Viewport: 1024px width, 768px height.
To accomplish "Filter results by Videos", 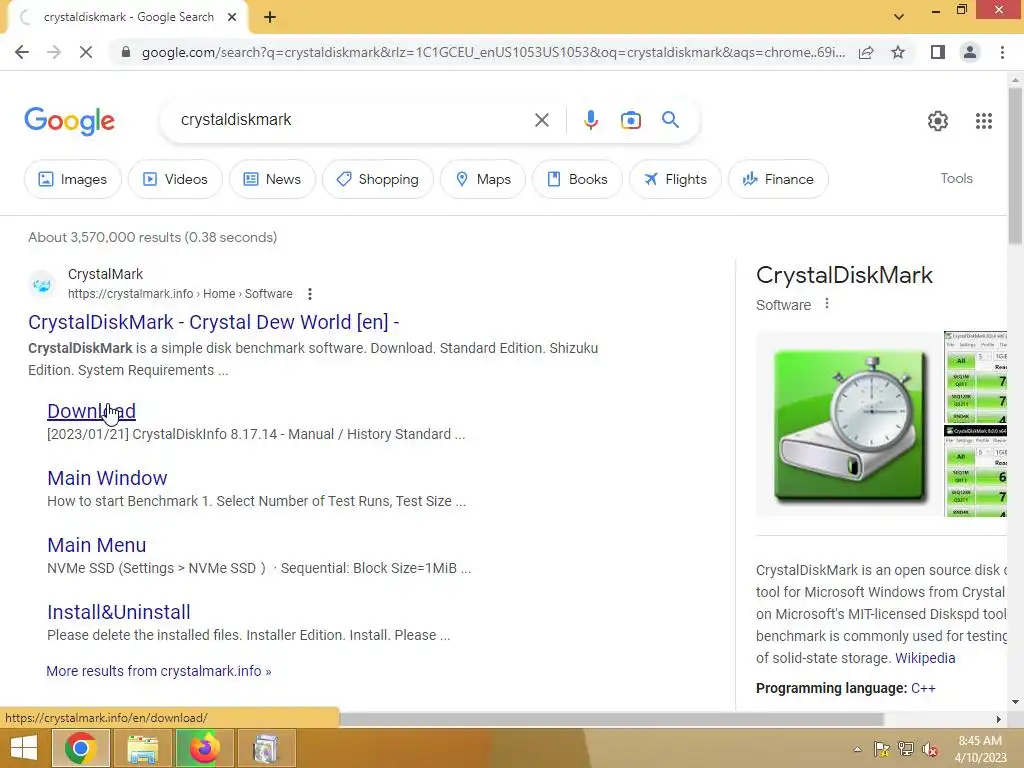I will point(175,179).
